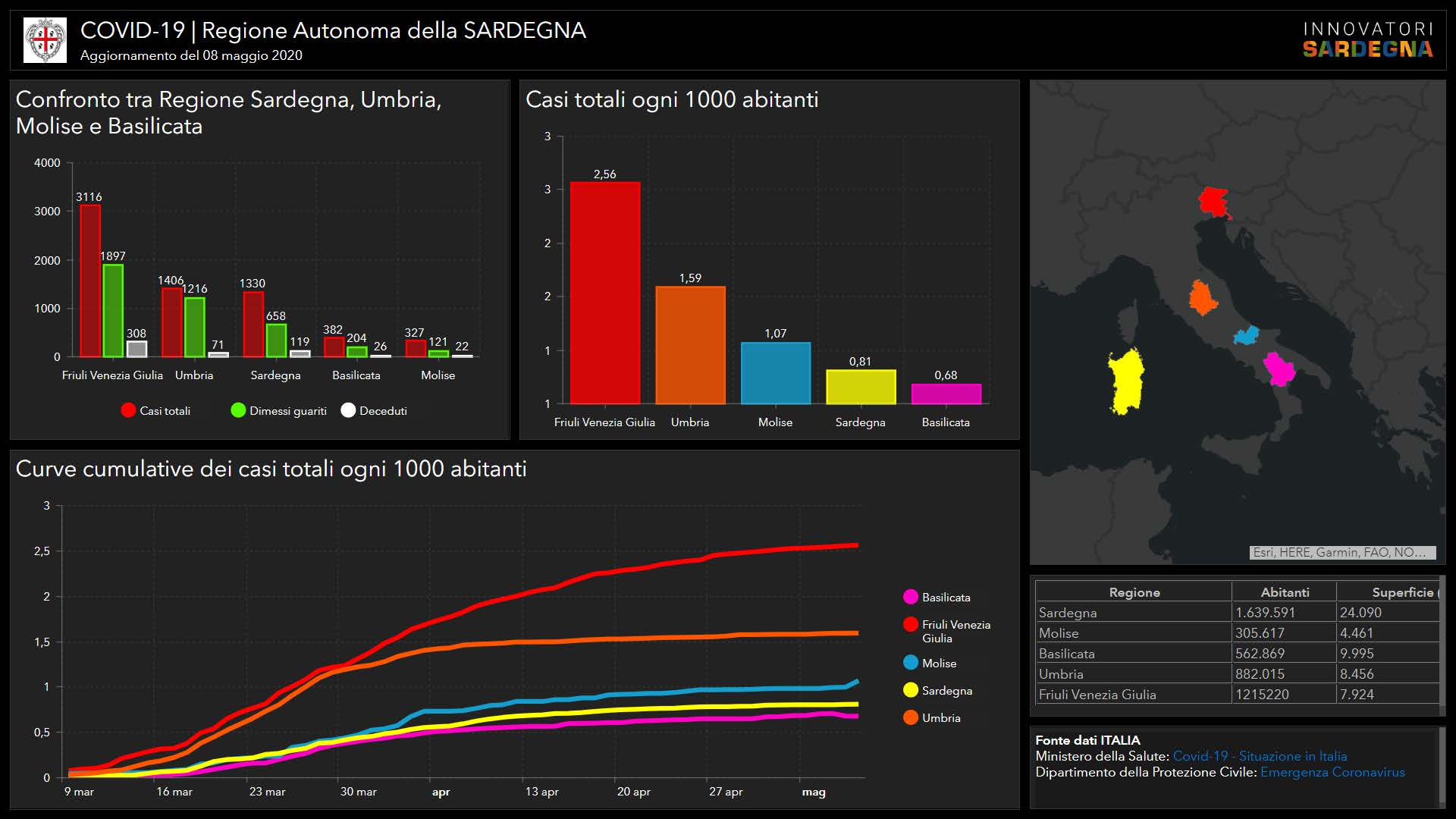1456x819 pixels.
Task: Open Covid-19 - Situazione in Italia link
Action: [x=1260, y=756]
